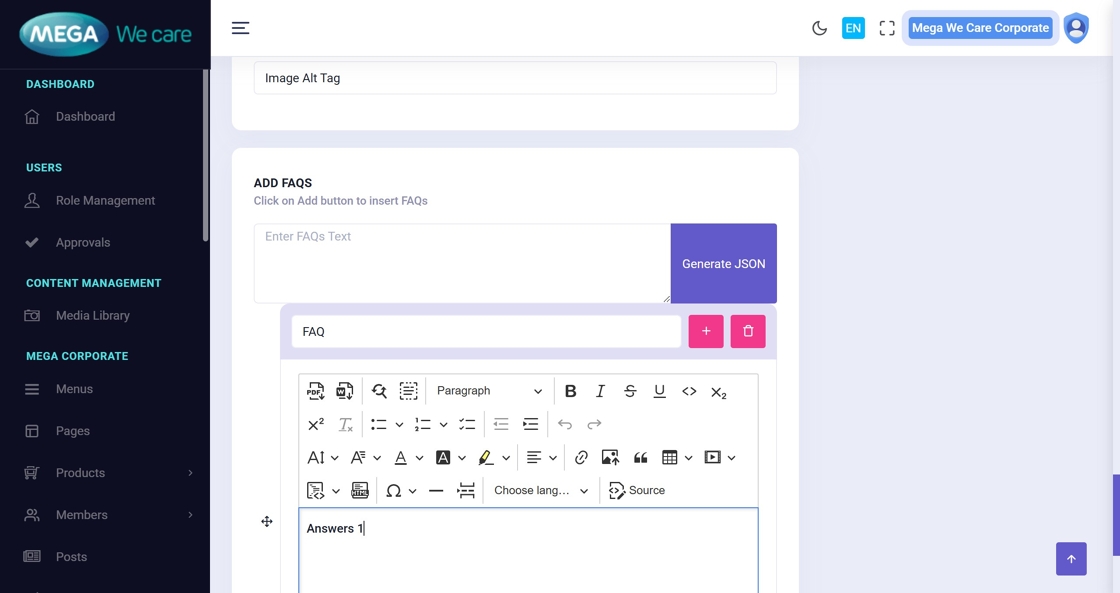1120x593 pixels.
Task: Open the Choose language dropdown
Action: [541, 490]
